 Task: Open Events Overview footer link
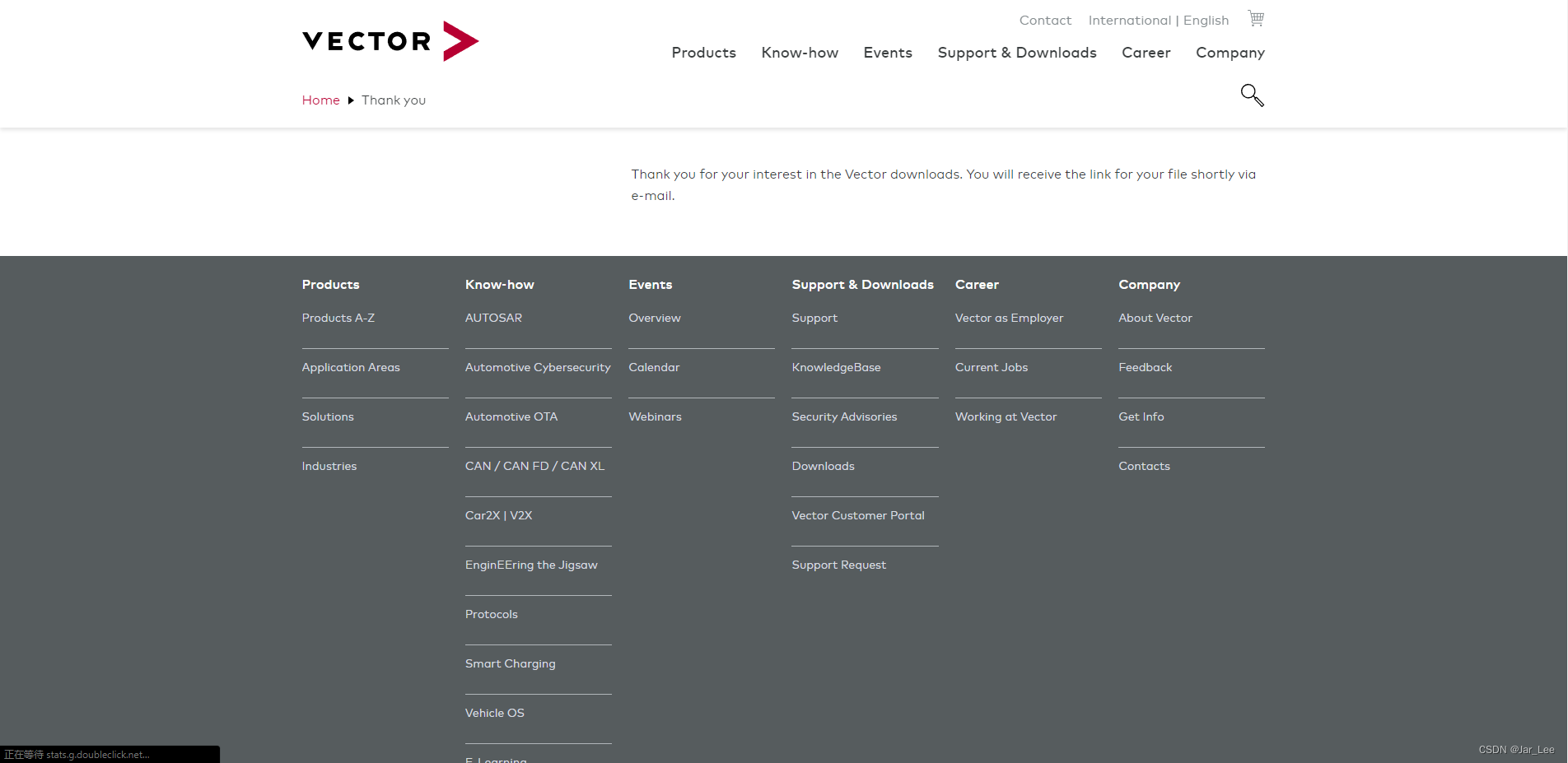pos(655,318)
